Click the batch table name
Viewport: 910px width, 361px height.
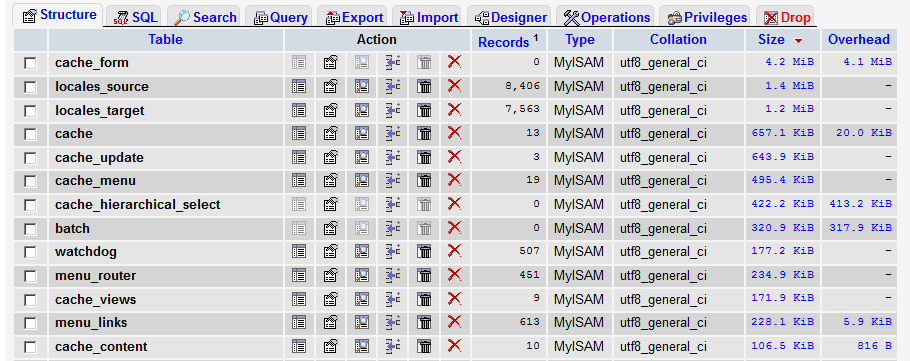(x=73, y=228)
